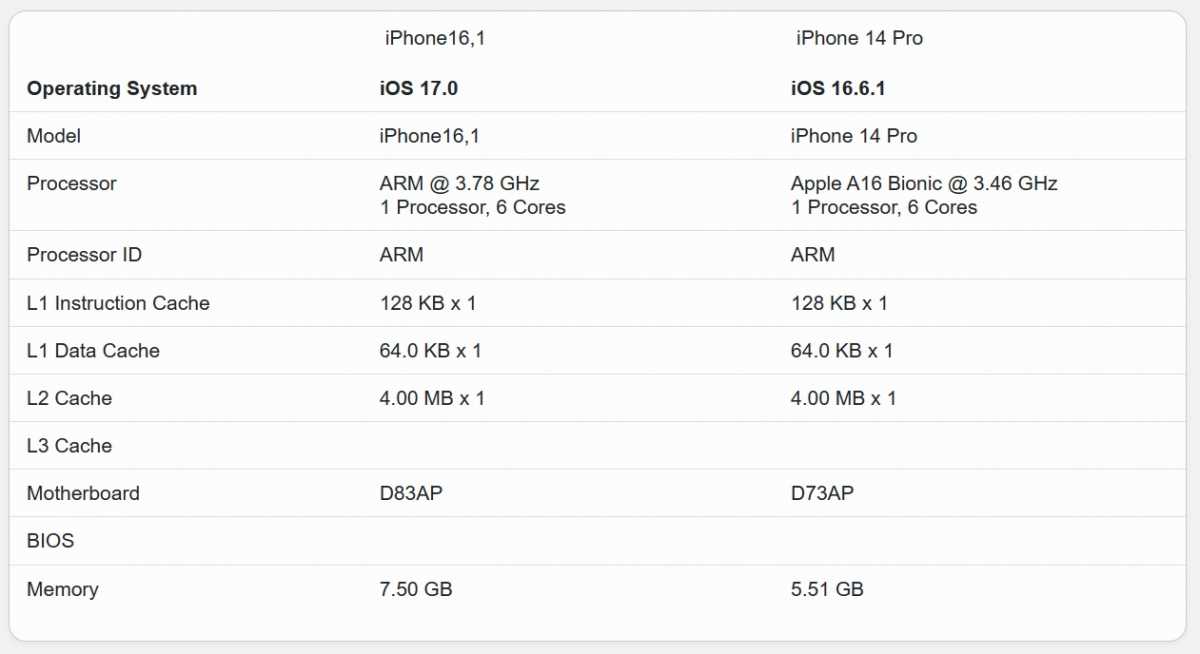Click the D83AP motherboard value
The image size is (1200, 654).
[x=411, y=493]
